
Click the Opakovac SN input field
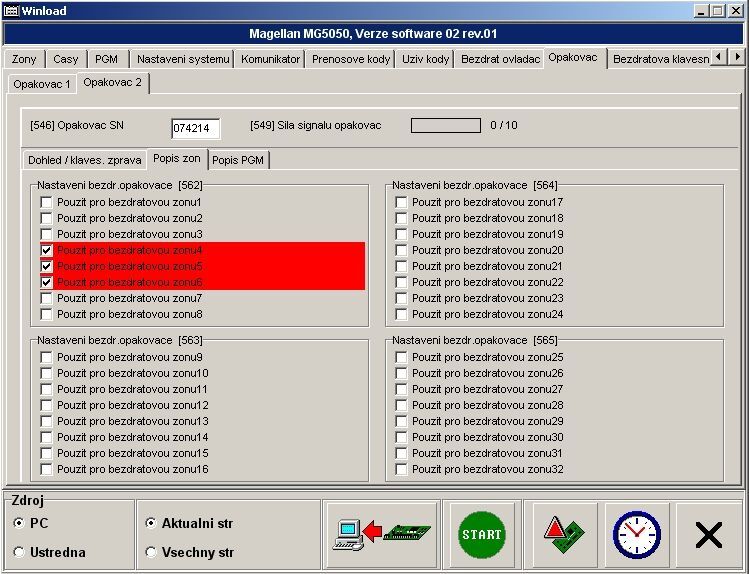[x=195, y=128]
